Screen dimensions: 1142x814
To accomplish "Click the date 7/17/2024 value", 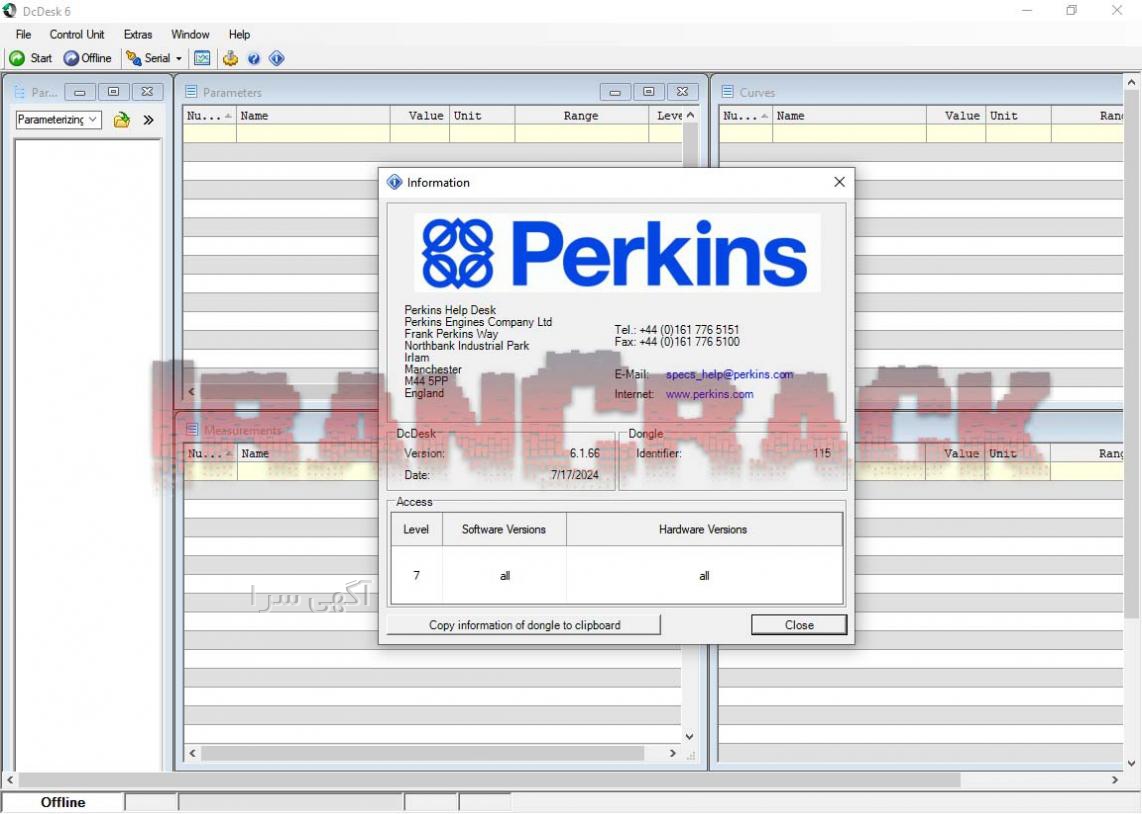I will point(575,475).
